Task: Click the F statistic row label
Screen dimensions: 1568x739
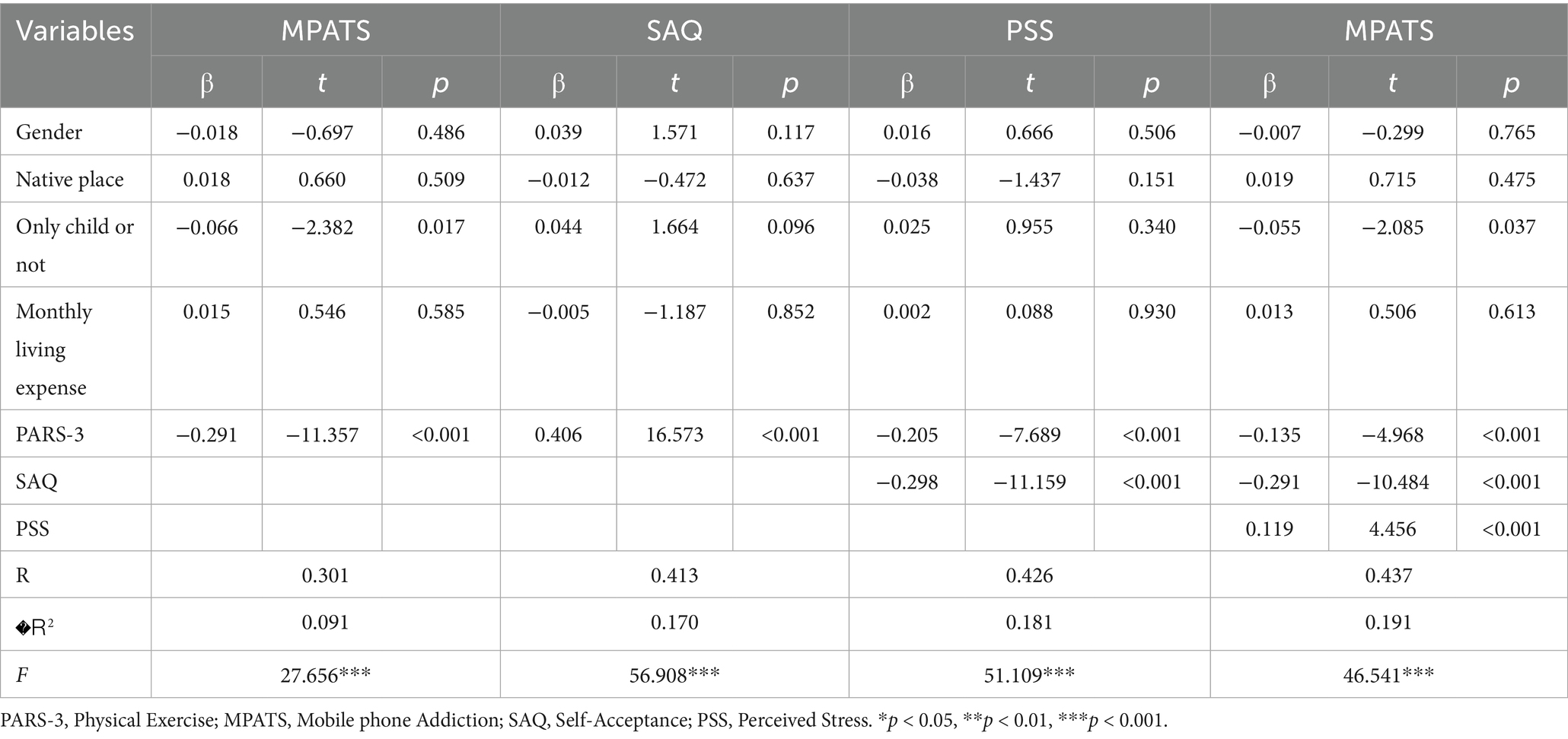Action: coord(22,674)
